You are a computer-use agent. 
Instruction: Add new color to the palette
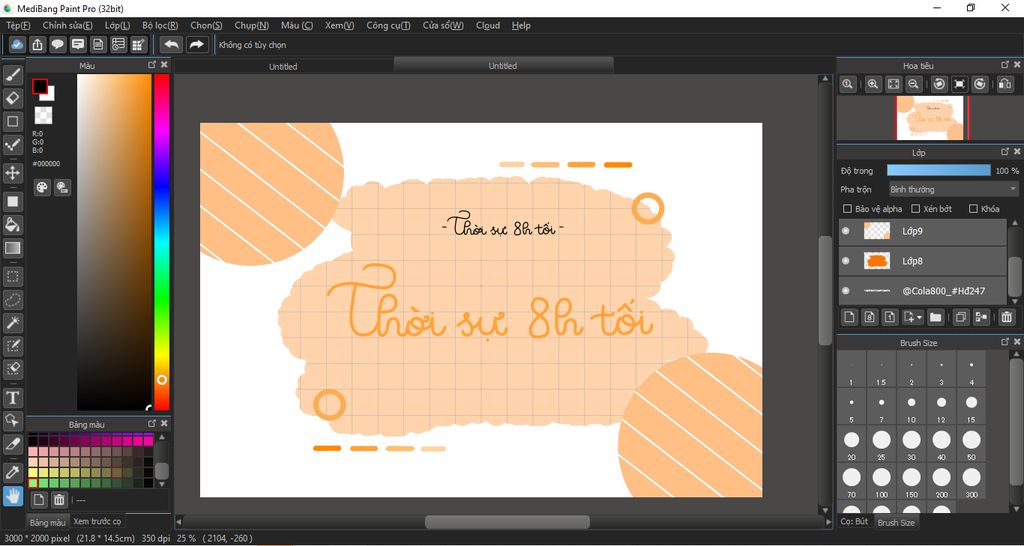point(39,500)
